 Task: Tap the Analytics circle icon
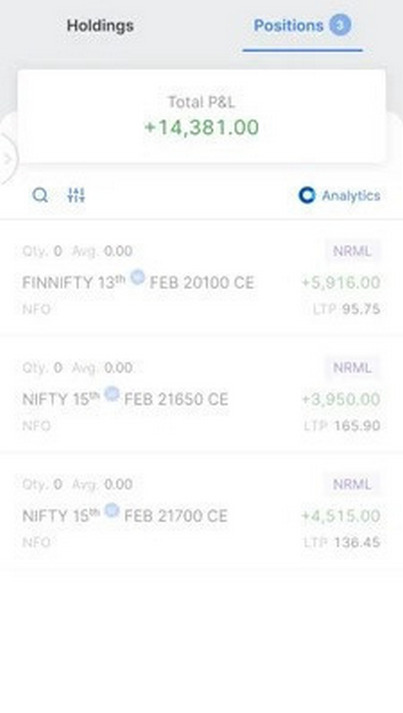pyautogui.click(x=307, y=196)
